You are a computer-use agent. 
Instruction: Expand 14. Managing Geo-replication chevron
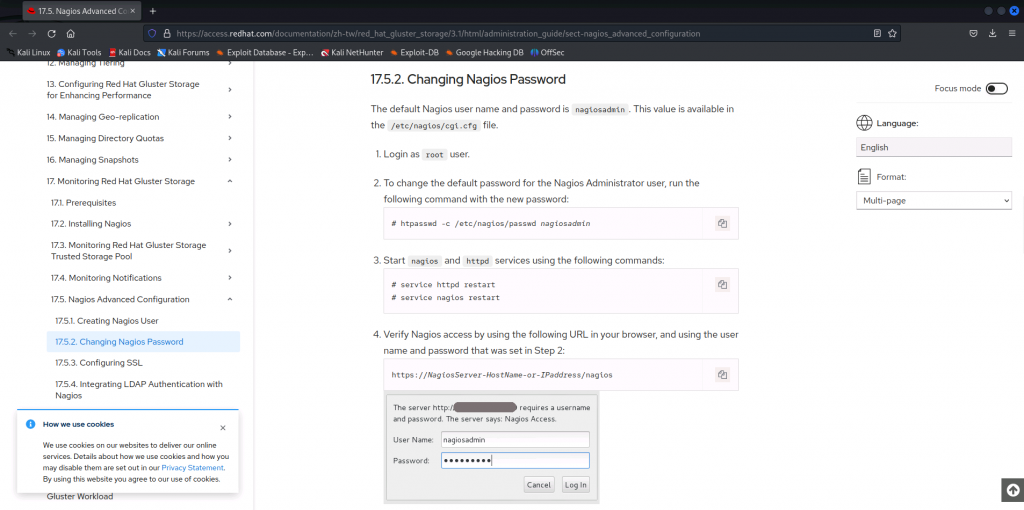(230, 116)
